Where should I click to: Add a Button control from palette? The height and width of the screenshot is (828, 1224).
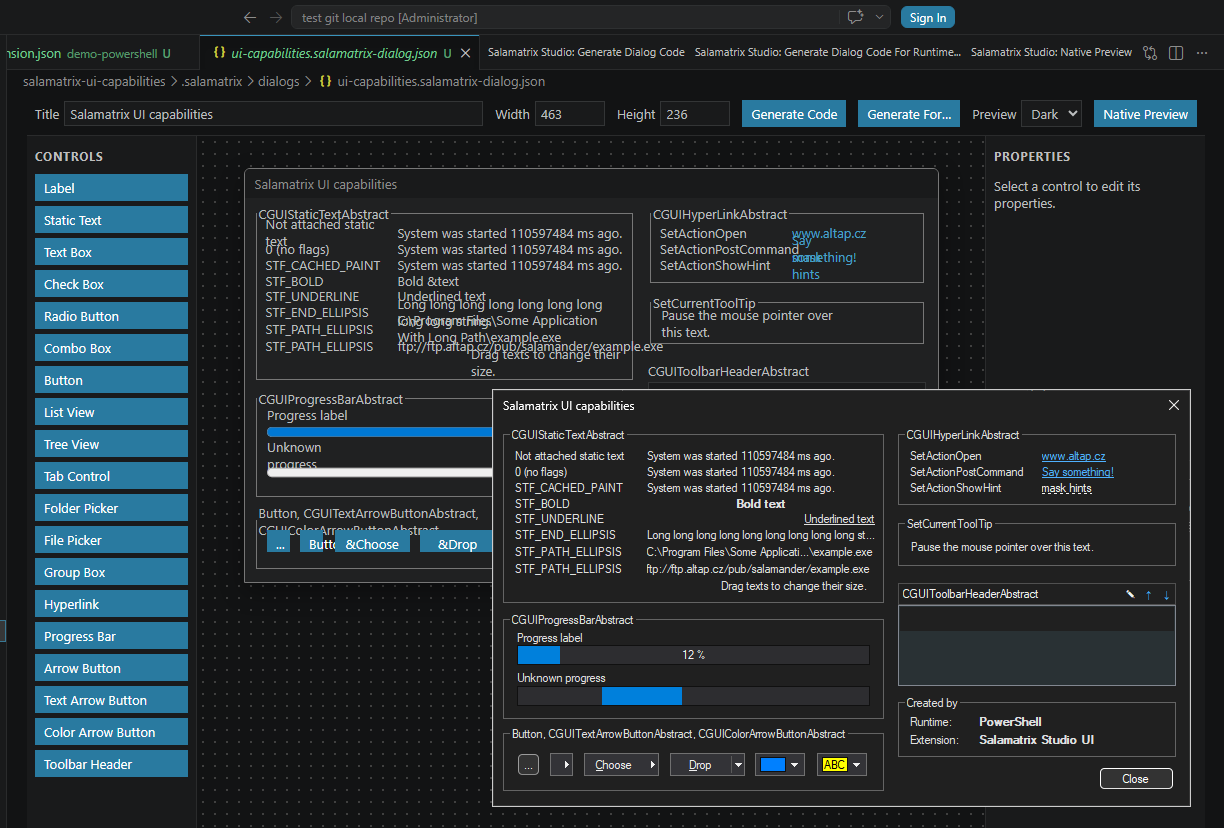(x=111, y=380)
